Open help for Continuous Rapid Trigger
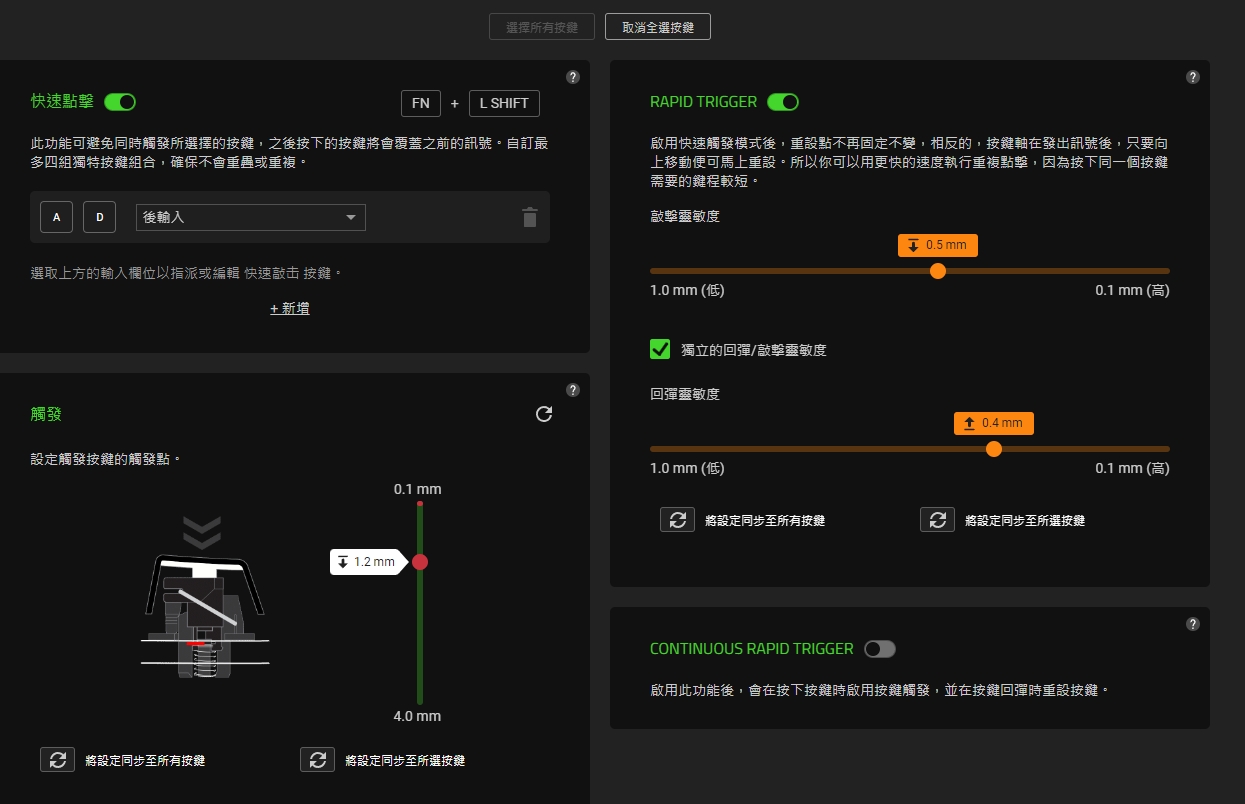 1192,623
